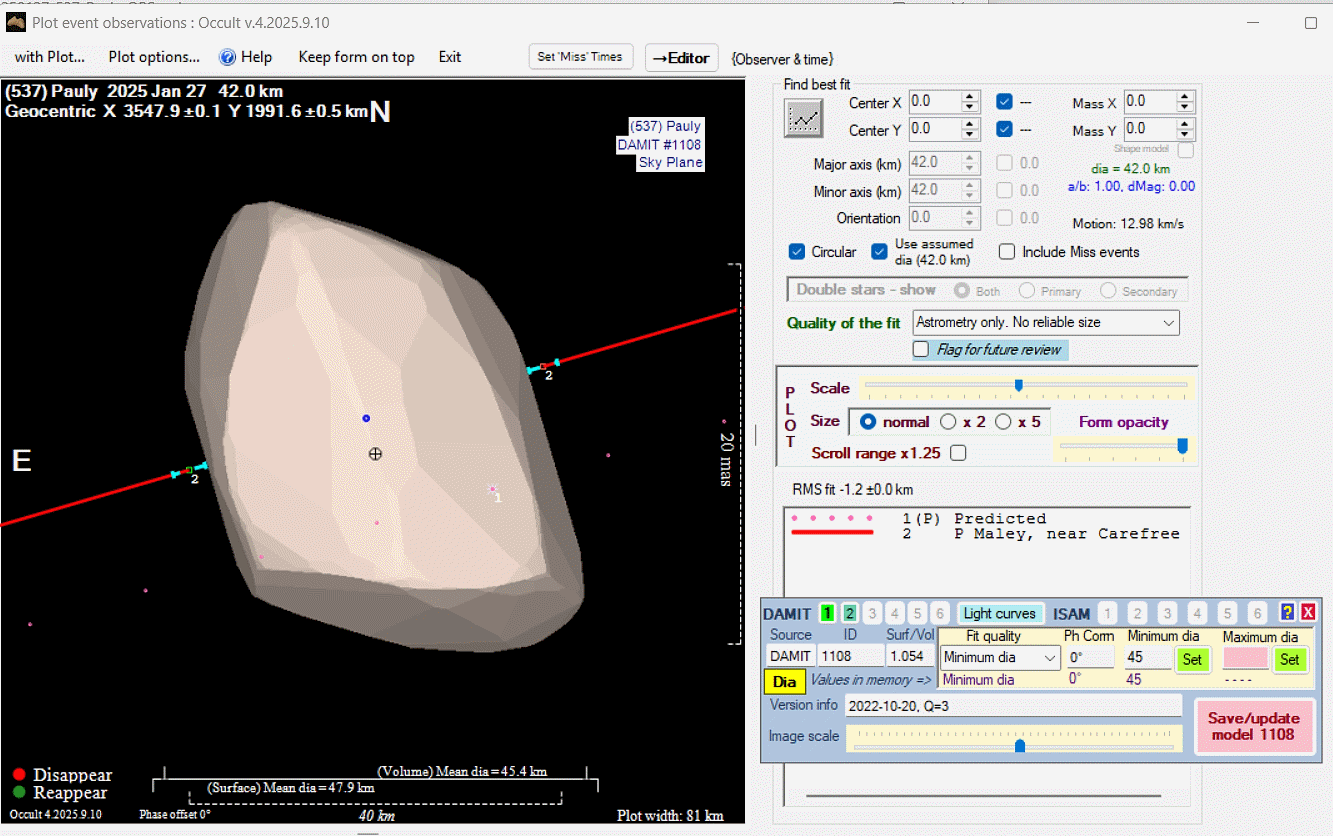Click the yellow Dia button
The height and width of the screenshot is (836, 1333).
coord(785,682)
